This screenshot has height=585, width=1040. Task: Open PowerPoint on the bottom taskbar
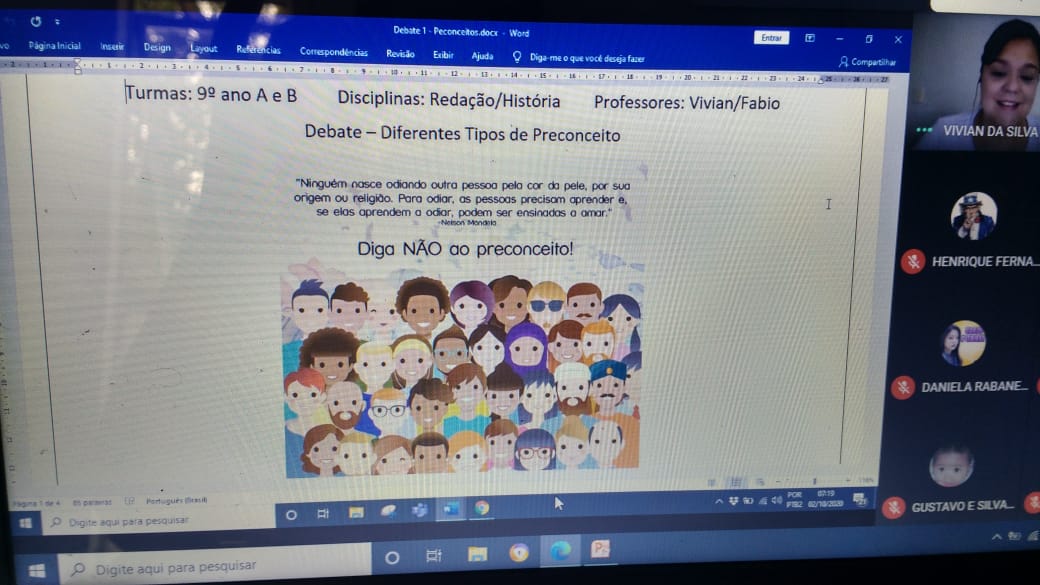600,549
